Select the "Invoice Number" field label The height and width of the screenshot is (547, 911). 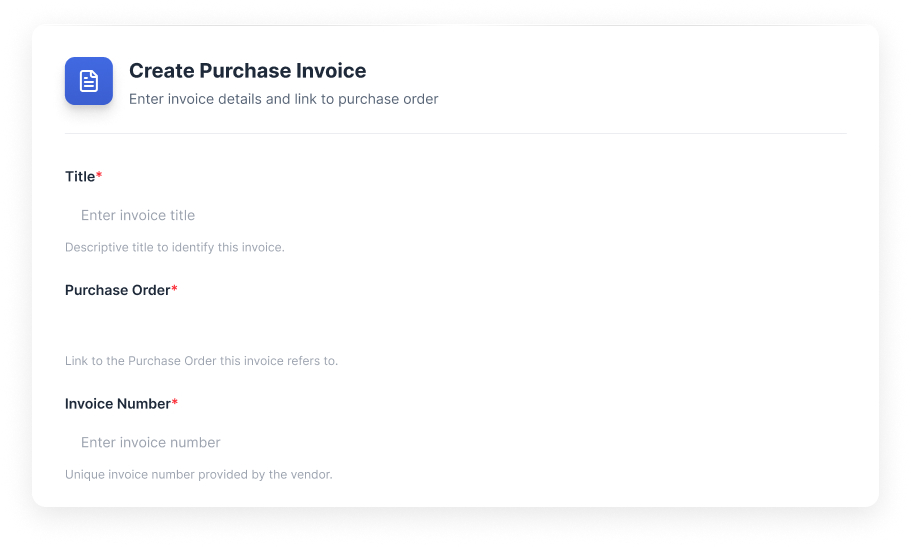pyautogui.click(x=117, y=404)
